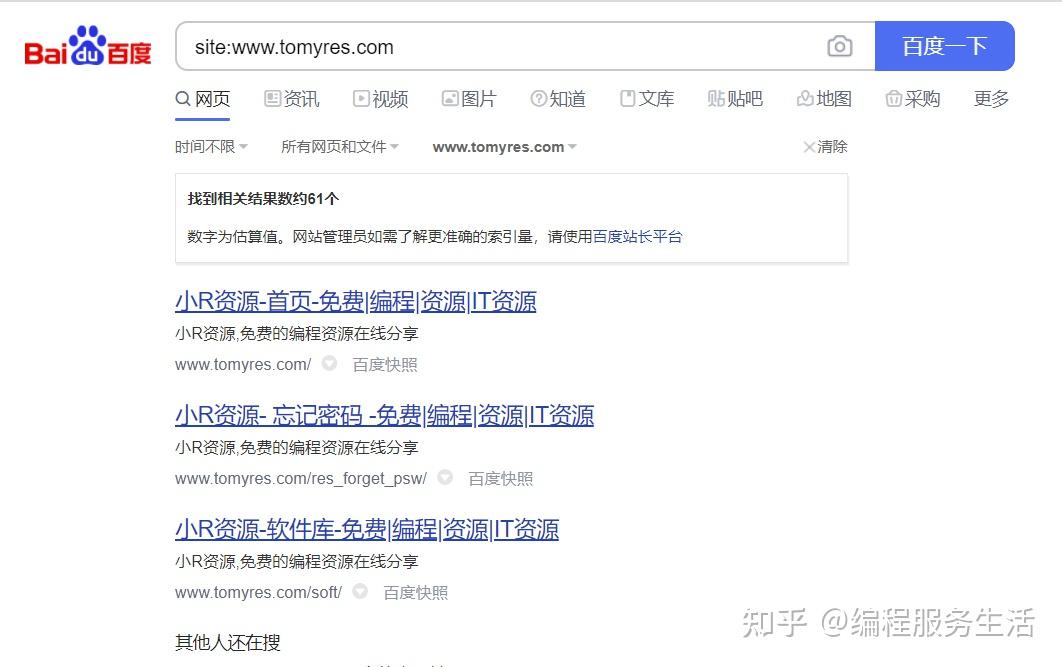
Task: Open the 百度站长平台 link
Action: click(637, 236)
